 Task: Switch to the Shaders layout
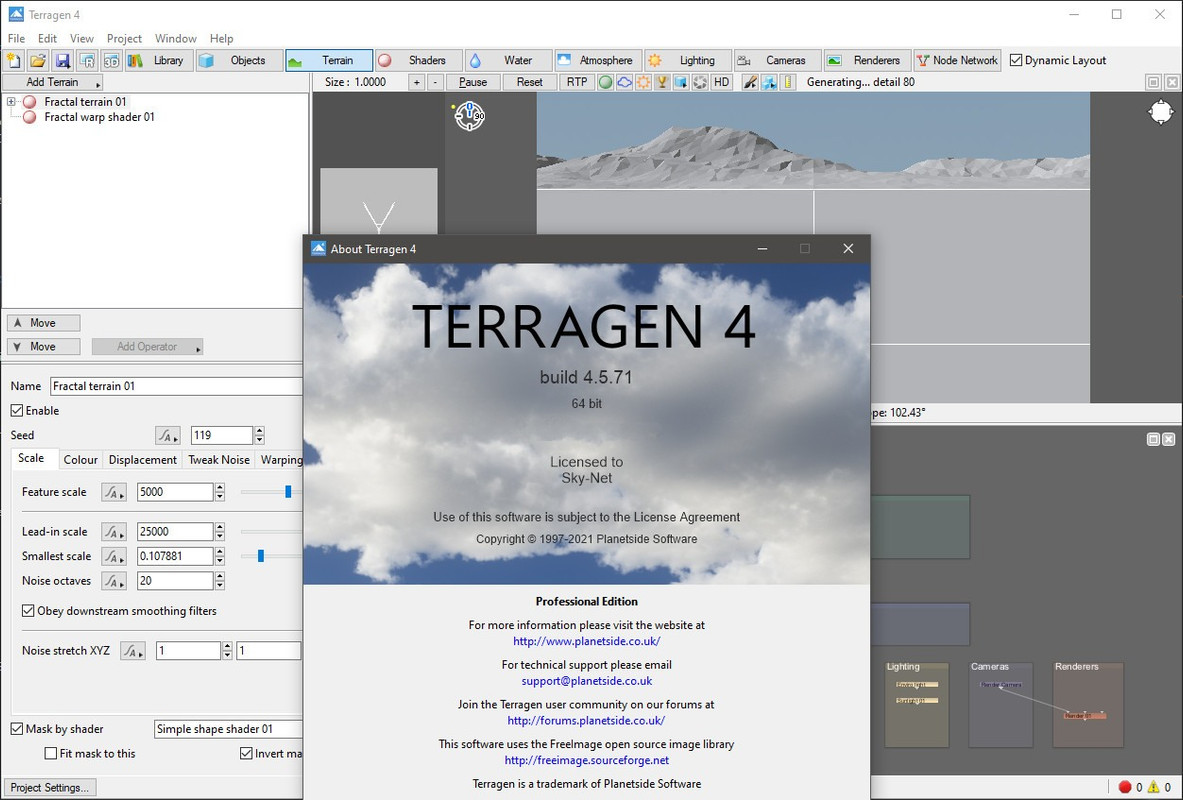pyautogui.click(x=418, y=60)
